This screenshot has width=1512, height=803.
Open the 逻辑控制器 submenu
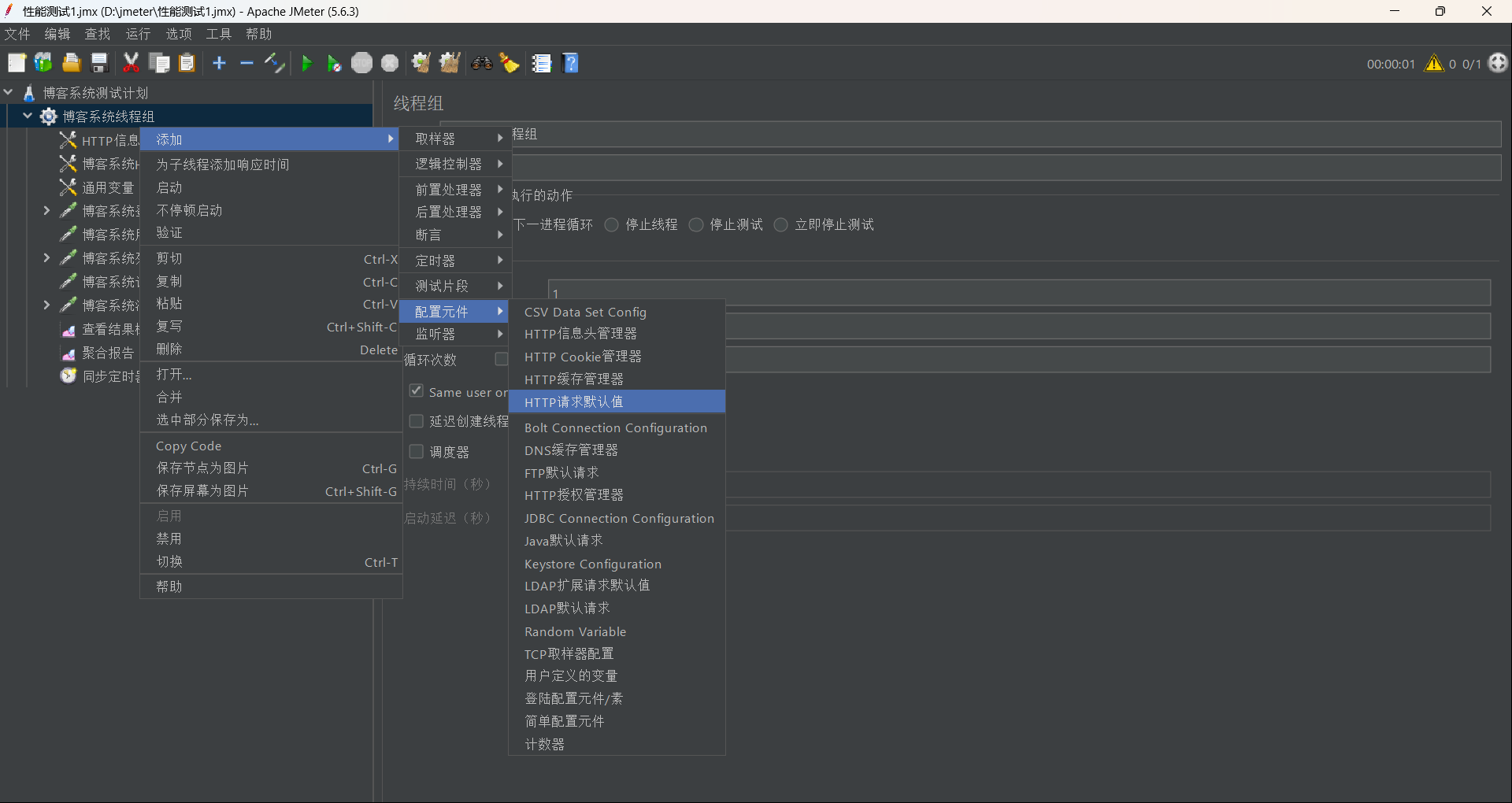tap(455, 164)
